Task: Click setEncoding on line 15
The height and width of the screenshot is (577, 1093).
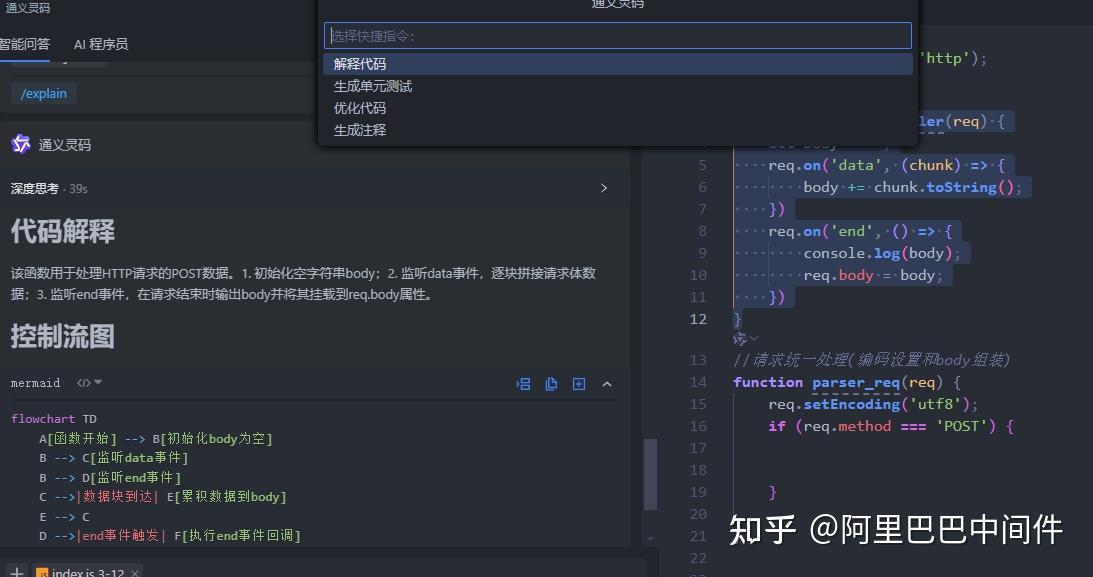Action: coord(852,404)
